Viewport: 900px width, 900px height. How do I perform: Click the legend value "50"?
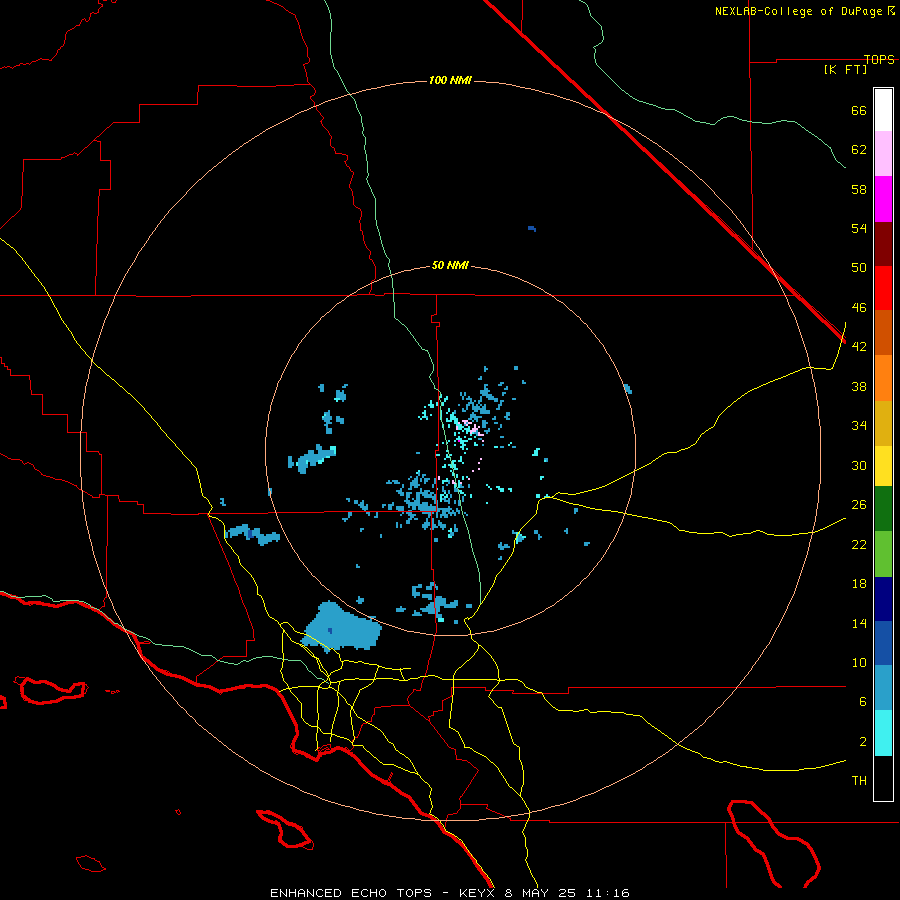(x=859, y=267)
